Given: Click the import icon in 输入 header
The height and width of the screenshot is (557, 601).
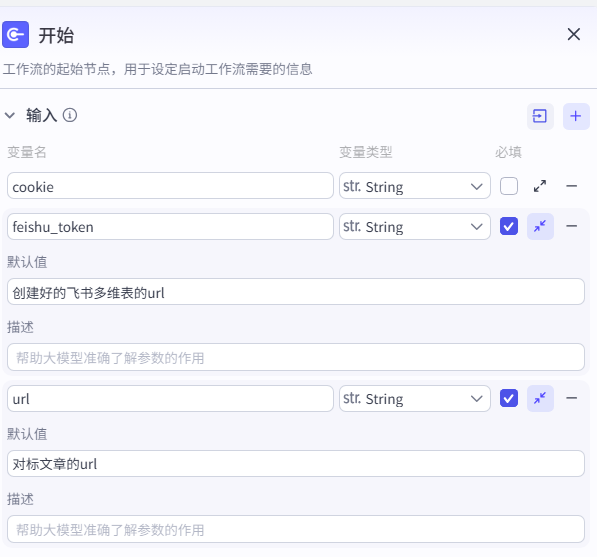Looking at the screenshot, I should tap(540, 116).
